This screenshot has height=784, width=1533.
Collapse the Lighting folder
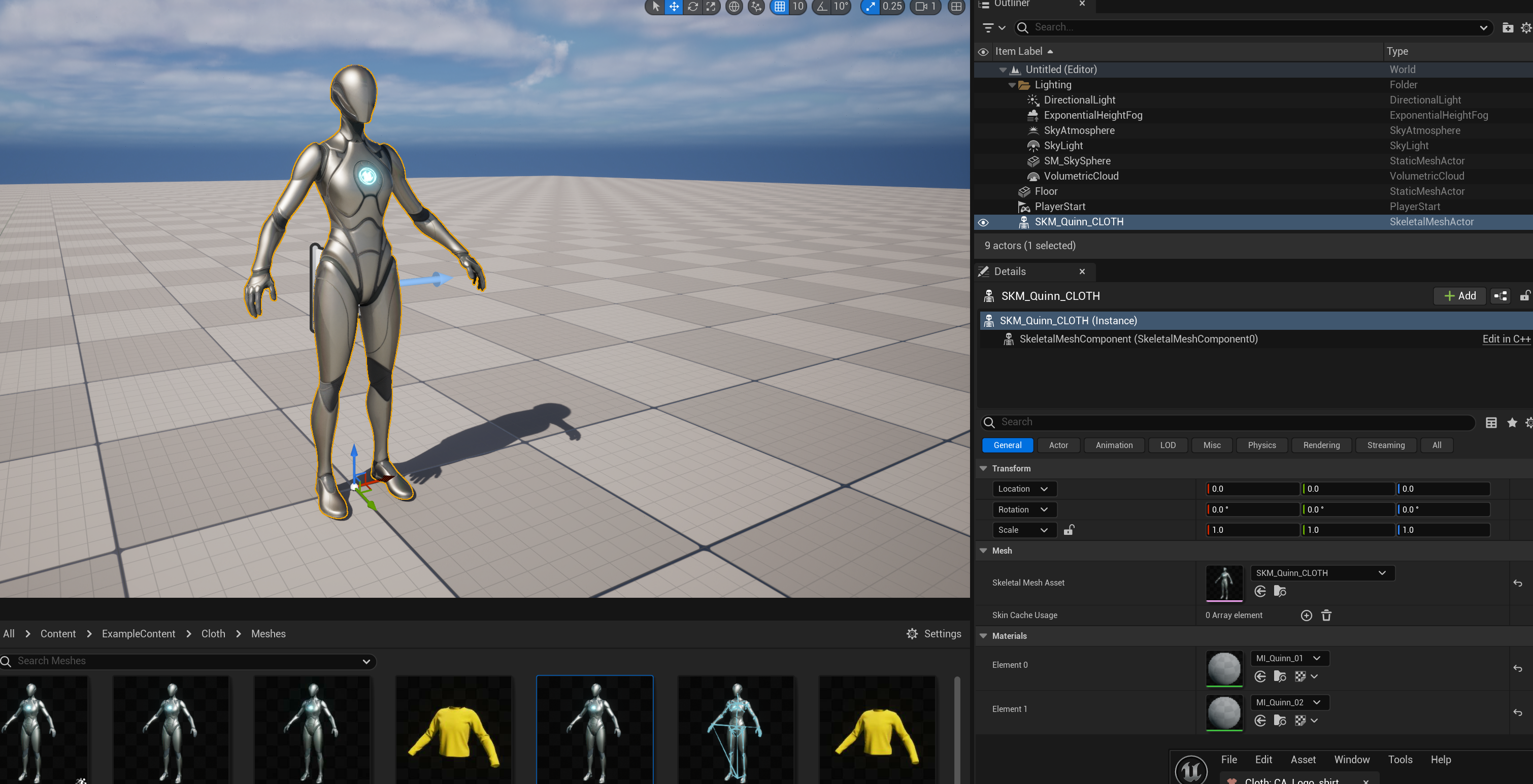1012,85
